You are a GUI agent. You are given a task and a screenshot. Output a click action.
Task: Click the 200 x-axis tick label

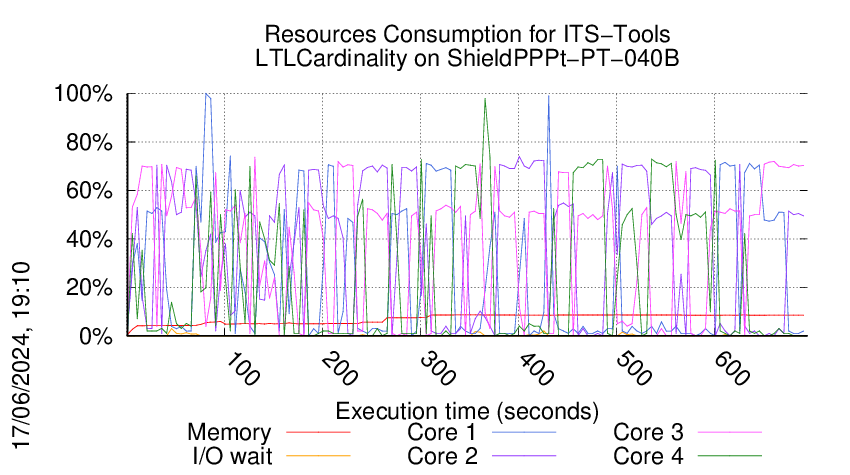click(x=340, y=369)
